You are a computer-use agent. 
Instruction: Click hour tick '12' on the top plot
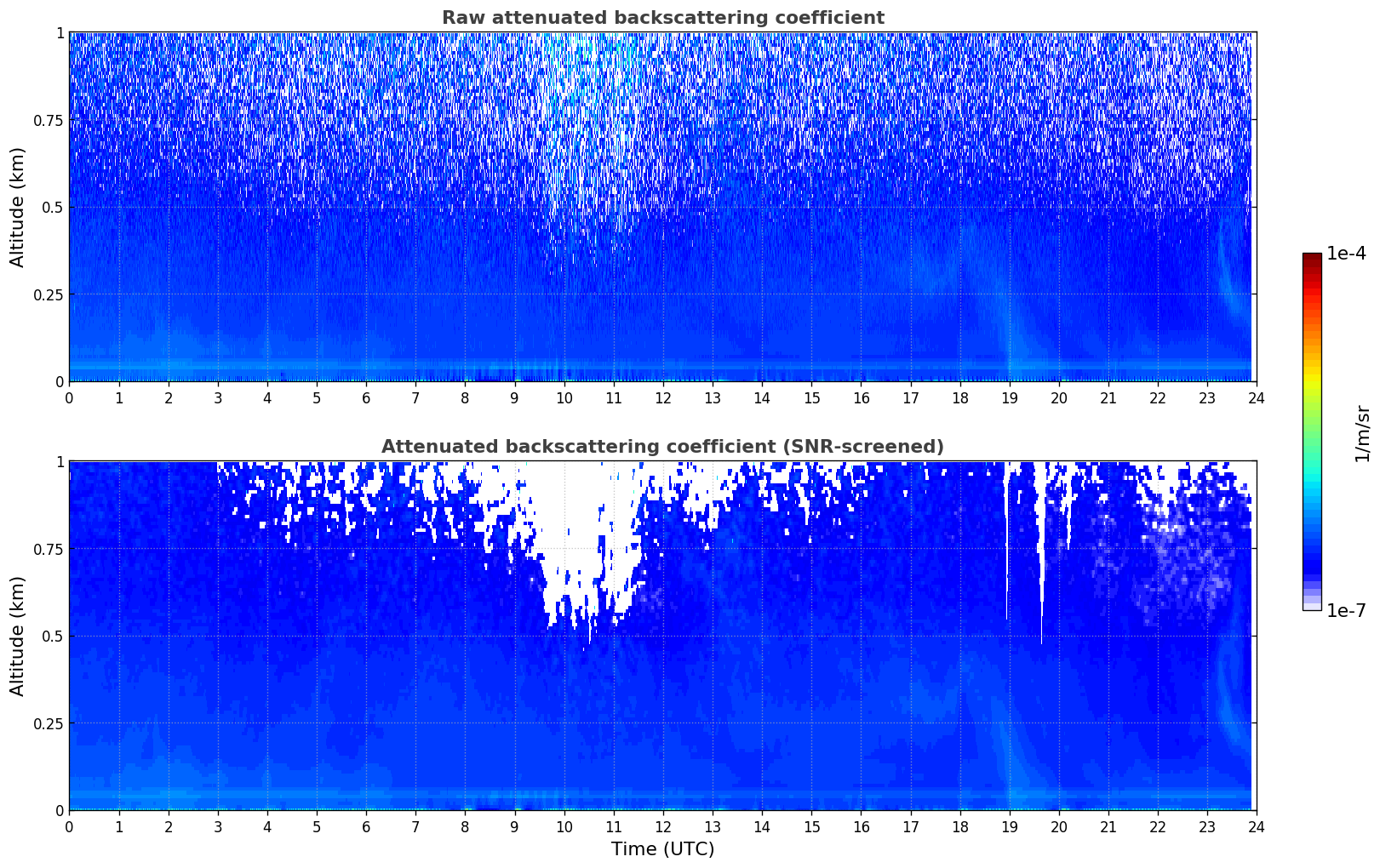[x=663, y=397]
